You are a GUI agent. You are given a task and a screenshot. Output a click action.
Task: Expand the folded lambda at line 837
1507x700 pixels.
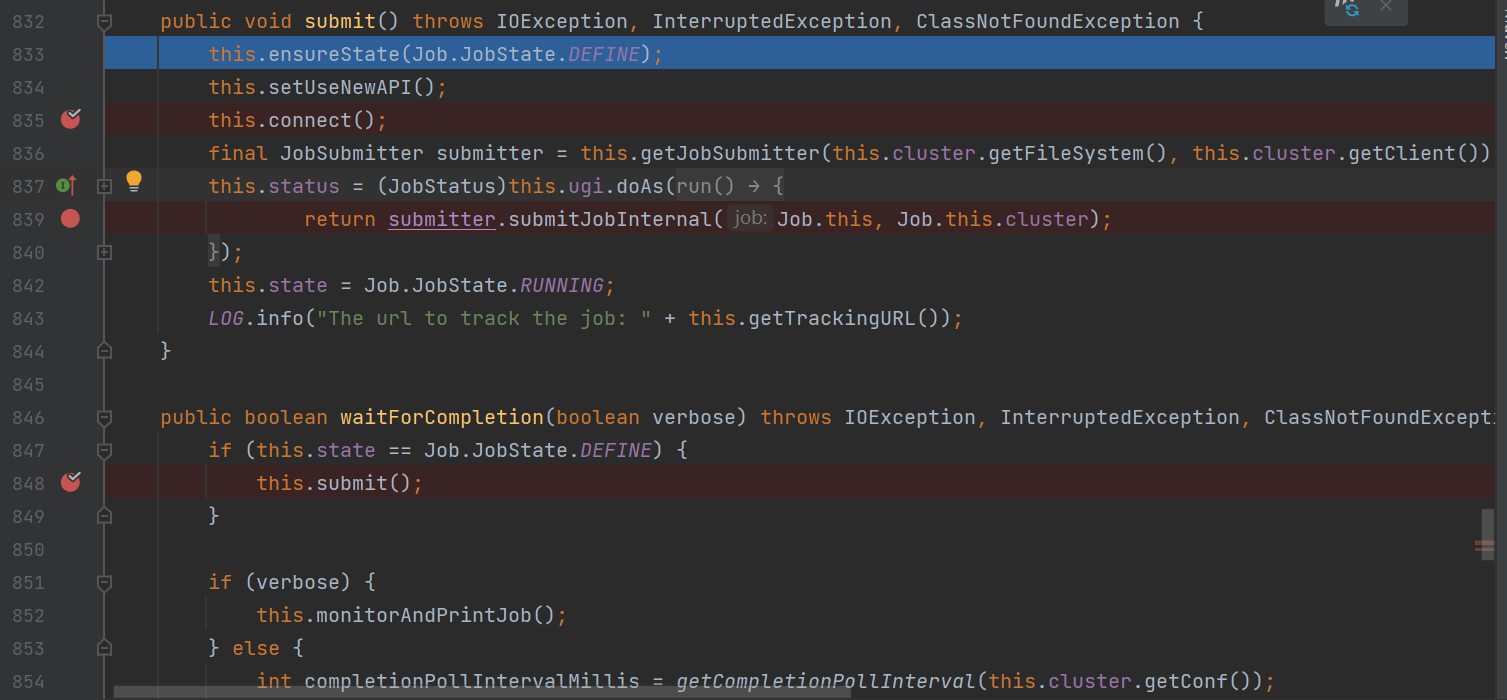click(104, 186)
